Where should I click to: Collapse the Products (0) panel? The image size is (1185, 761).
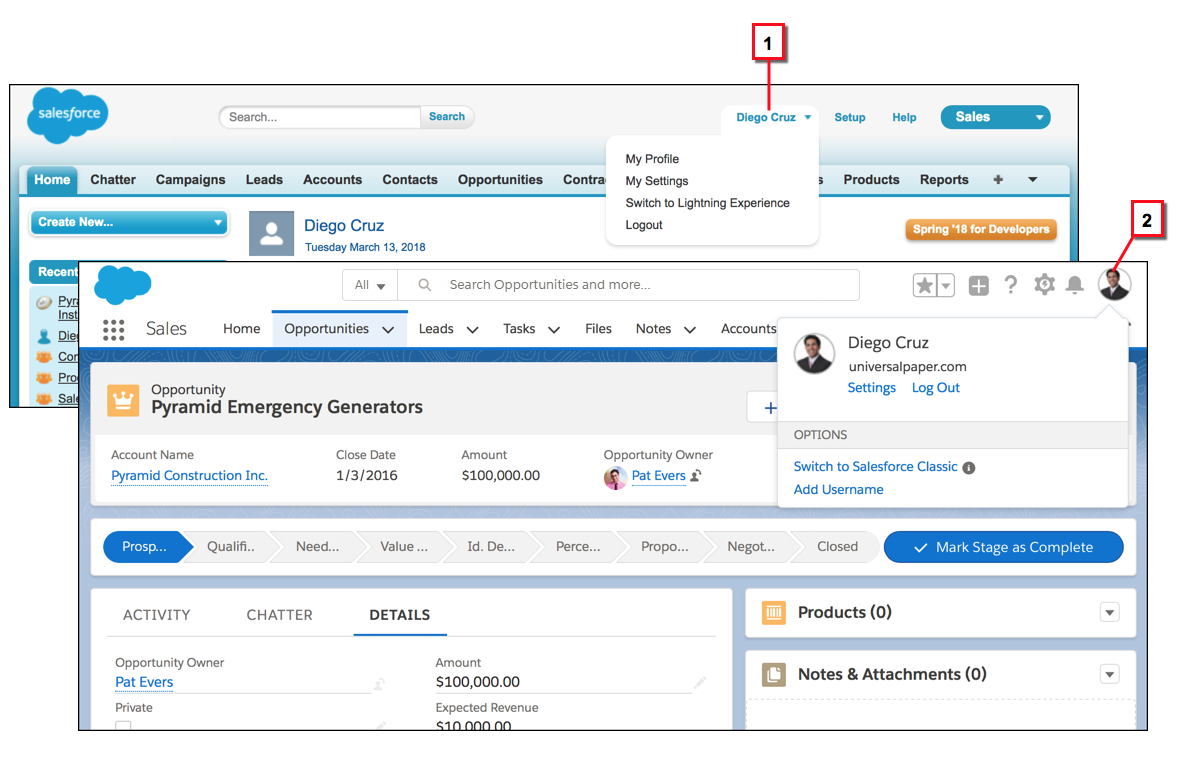pos(1109,612)
